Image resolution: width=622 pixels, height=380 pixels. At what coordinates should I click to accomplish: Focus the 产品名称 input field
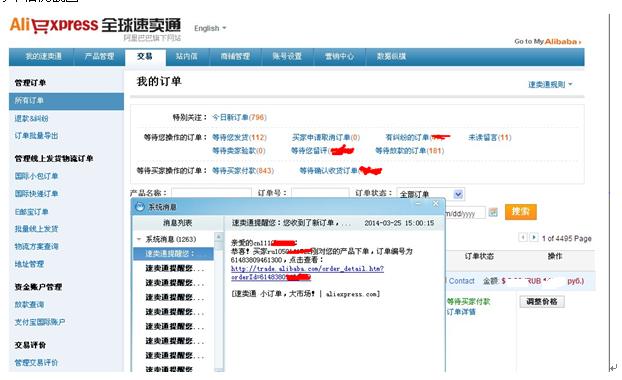point(211,193)
